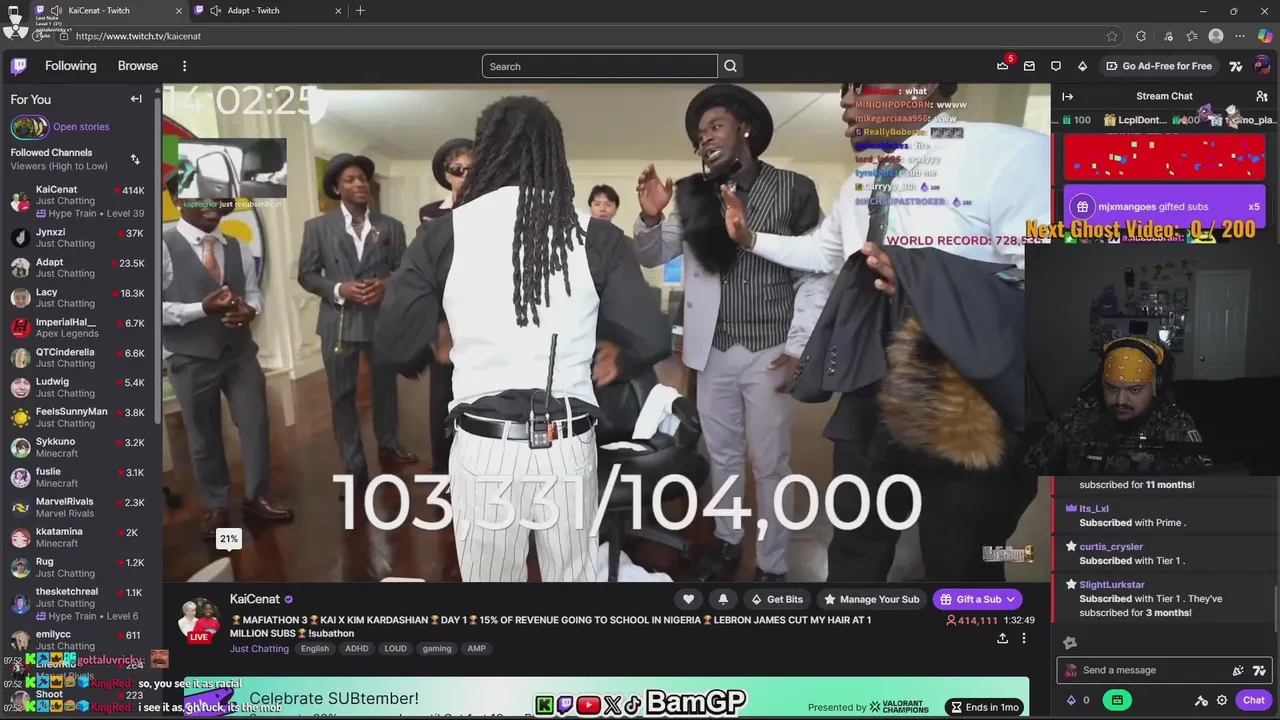Select the English tag
The image size is (1280, 720).
(x=315, y=648)
